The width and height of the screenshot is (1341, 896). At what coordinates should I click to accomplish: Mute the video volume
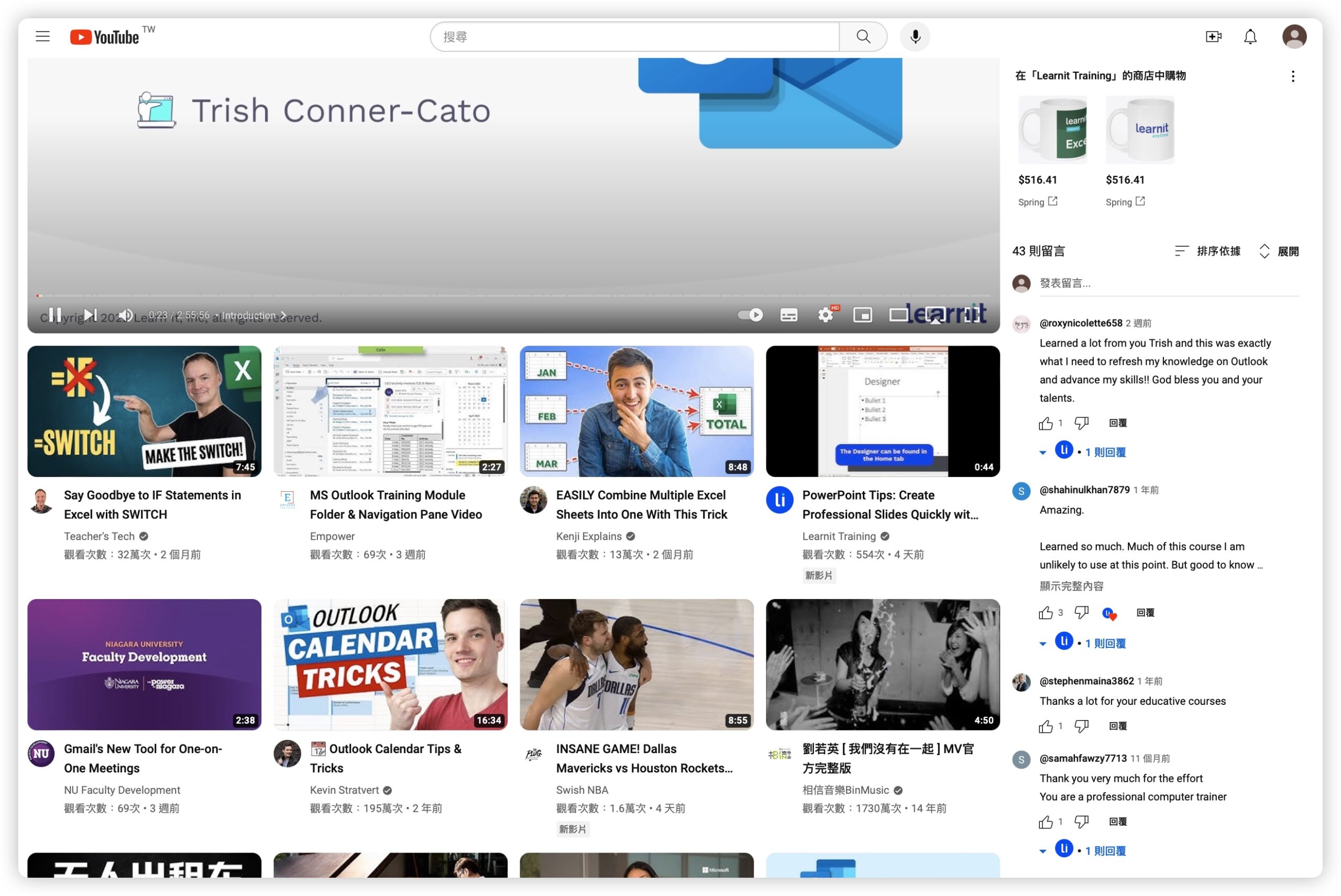[126, 315]
